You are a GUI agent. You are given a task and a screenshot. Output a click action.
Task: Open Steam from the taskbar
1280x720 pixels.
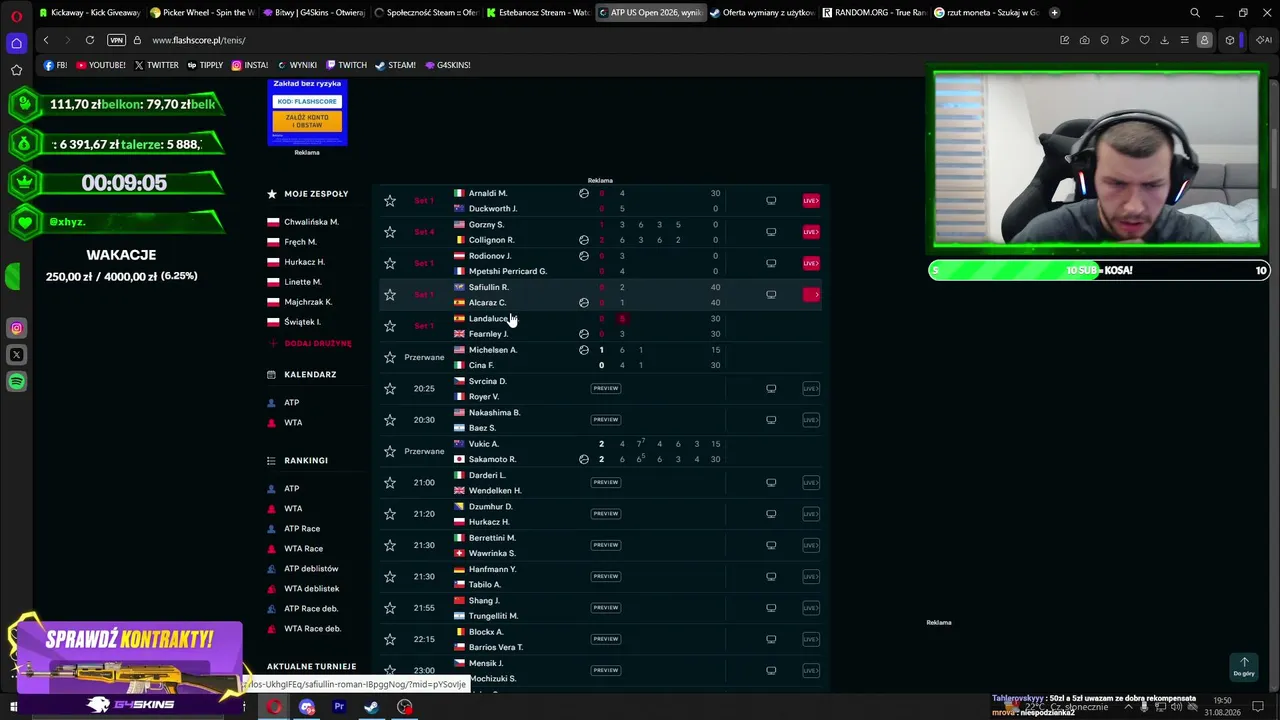[371, 707]
